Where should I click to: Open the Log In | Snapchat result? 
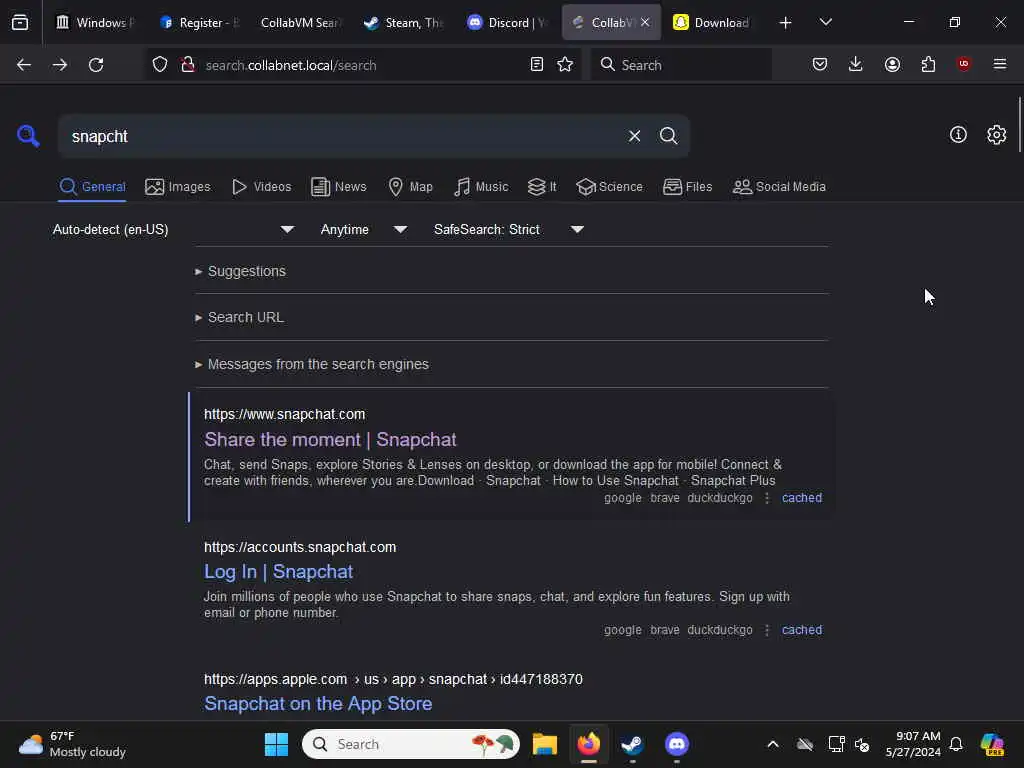(x=278, y=571)
